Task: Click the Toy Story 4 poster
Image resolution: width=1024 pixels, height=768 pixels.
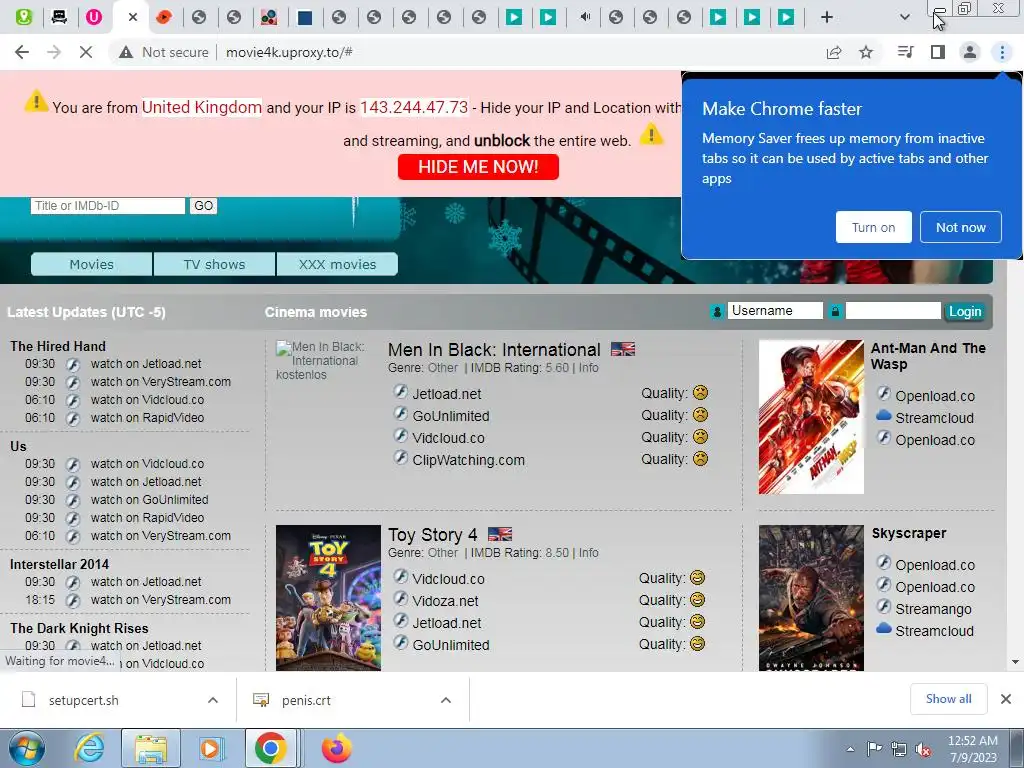Action: (328, 598)
